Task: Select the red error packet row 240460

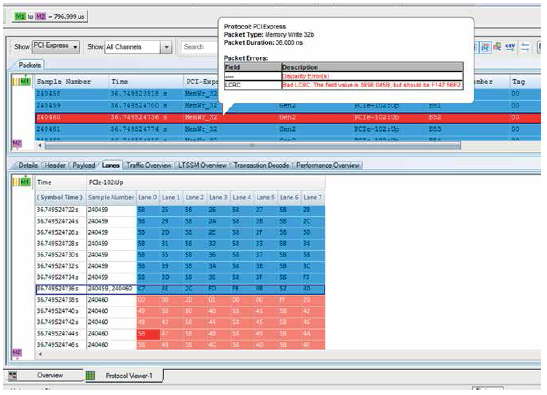Action: coord(288,118)
